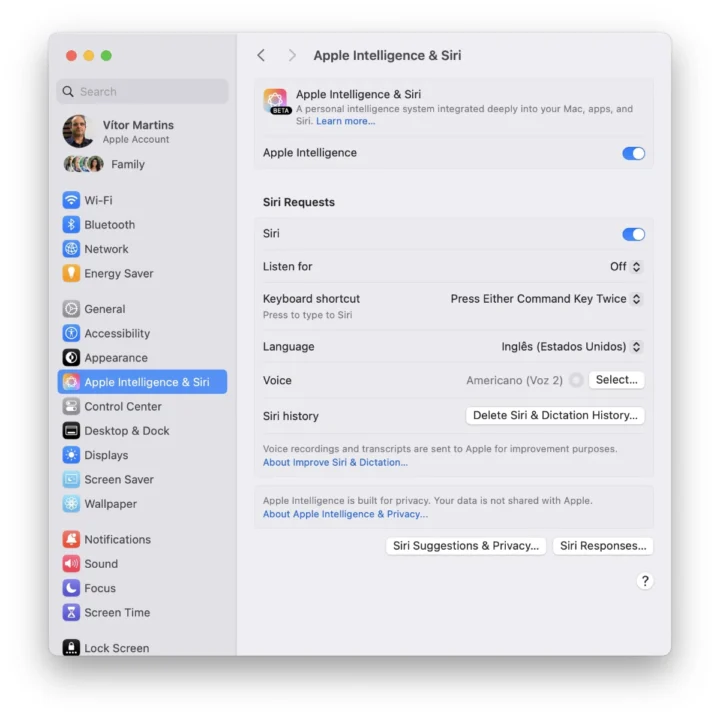The width and height of the screenshot is (720, 720).
Task: Select Control Center in the sidebar
Action: point(142,406)
